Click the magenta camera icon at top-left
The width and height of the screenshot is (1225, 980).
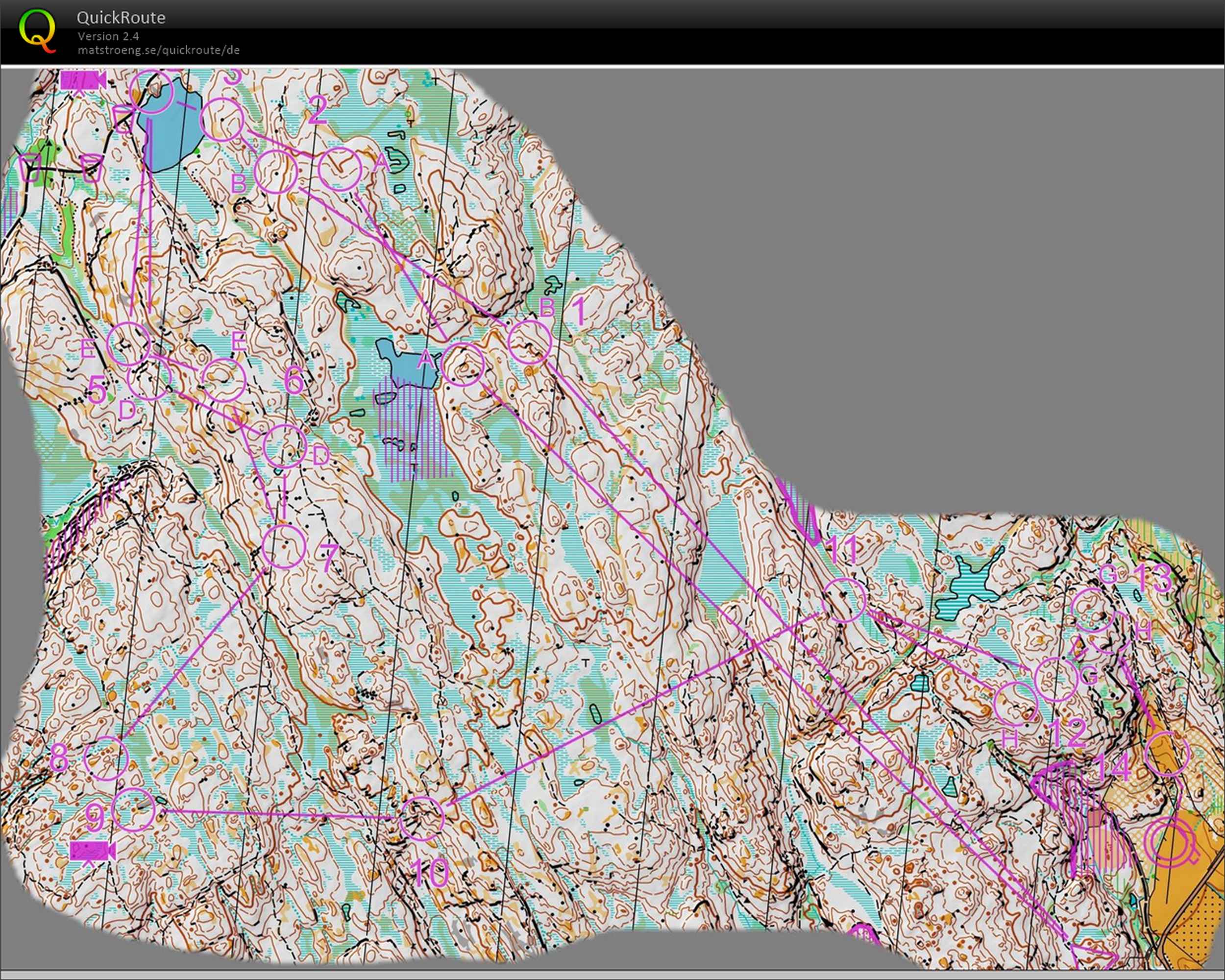[x=83, y=80]
